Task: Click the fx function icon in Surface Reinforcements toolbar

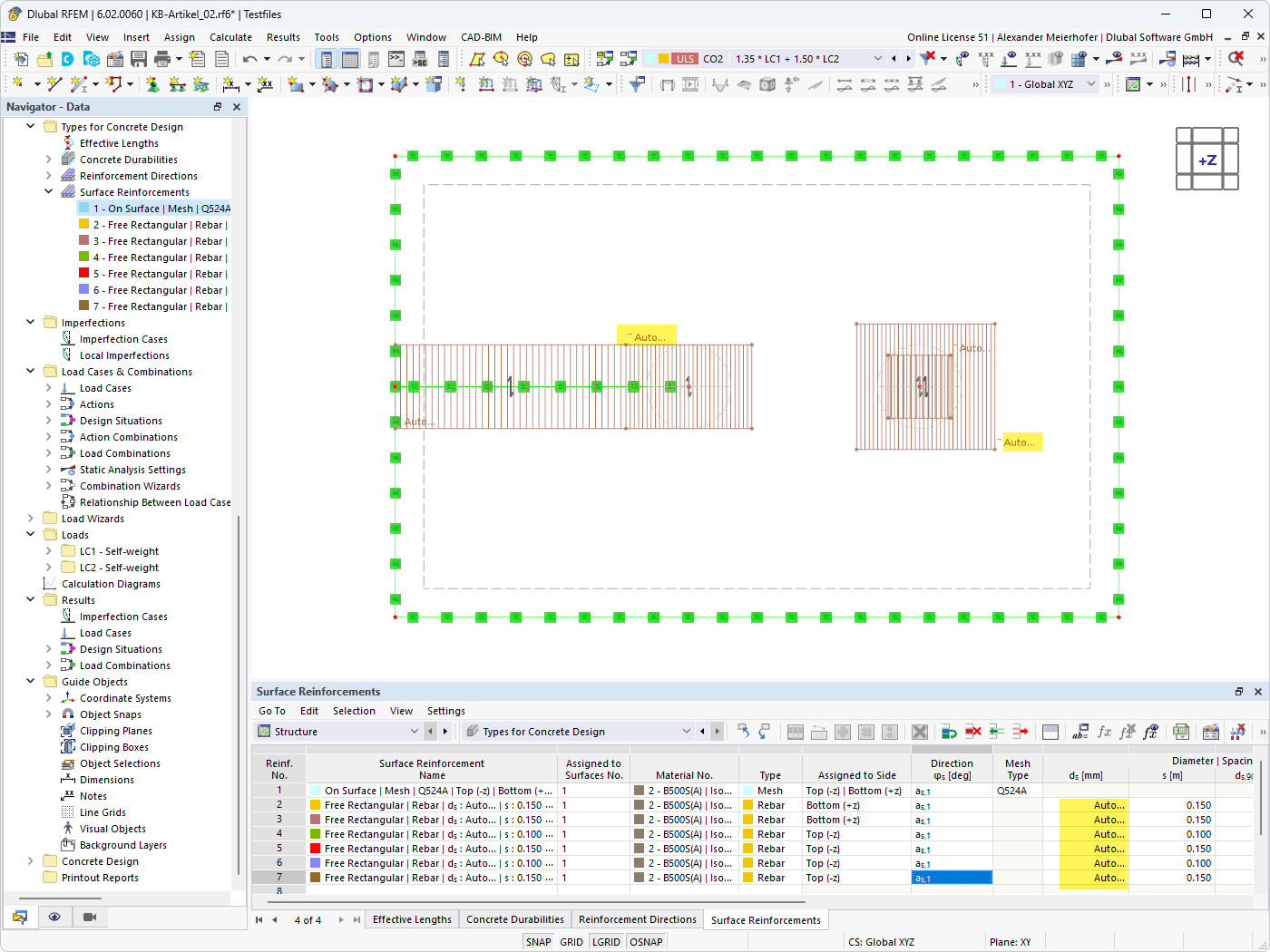Action: (1105, 732)
